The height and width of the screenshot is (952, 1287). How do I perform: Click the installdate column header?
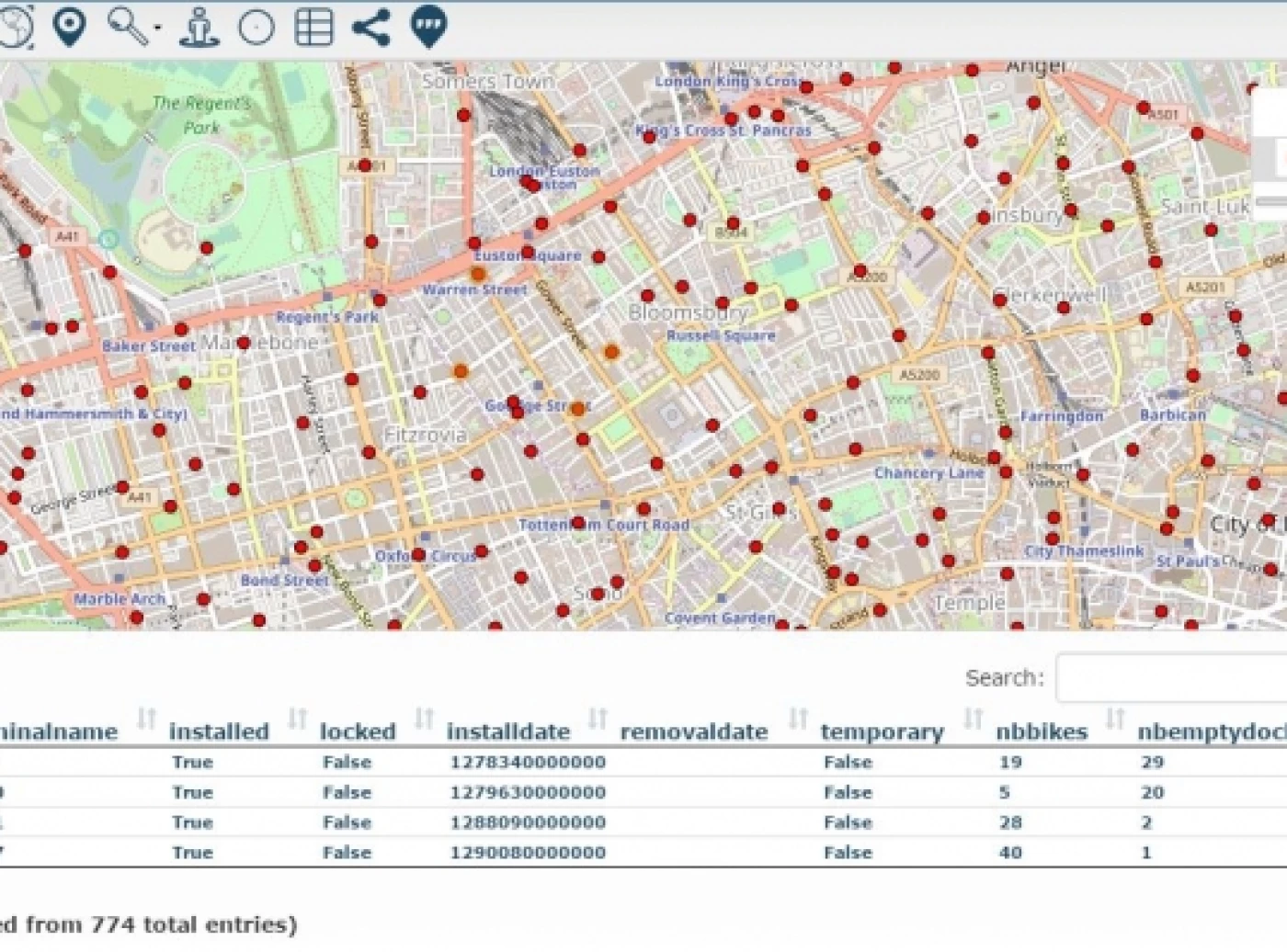(x=507, y=731)
